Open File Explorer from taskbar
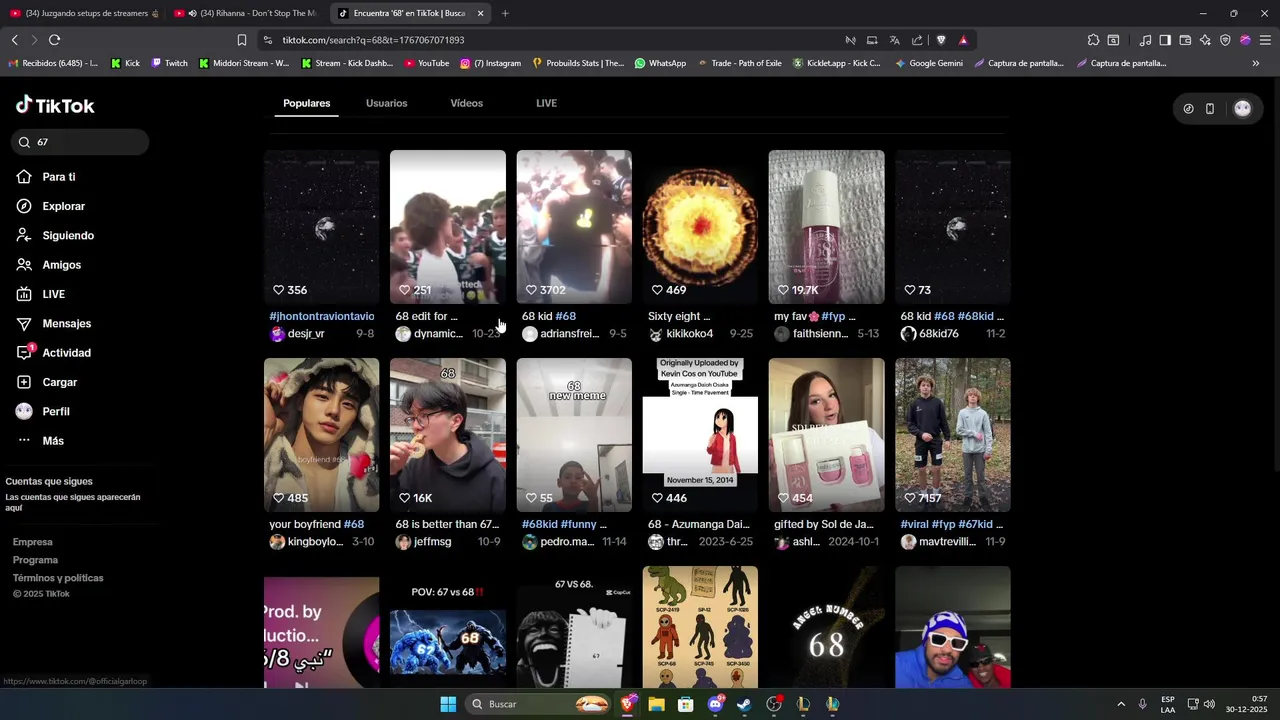The image size is (1280, 720). (656, 704)
